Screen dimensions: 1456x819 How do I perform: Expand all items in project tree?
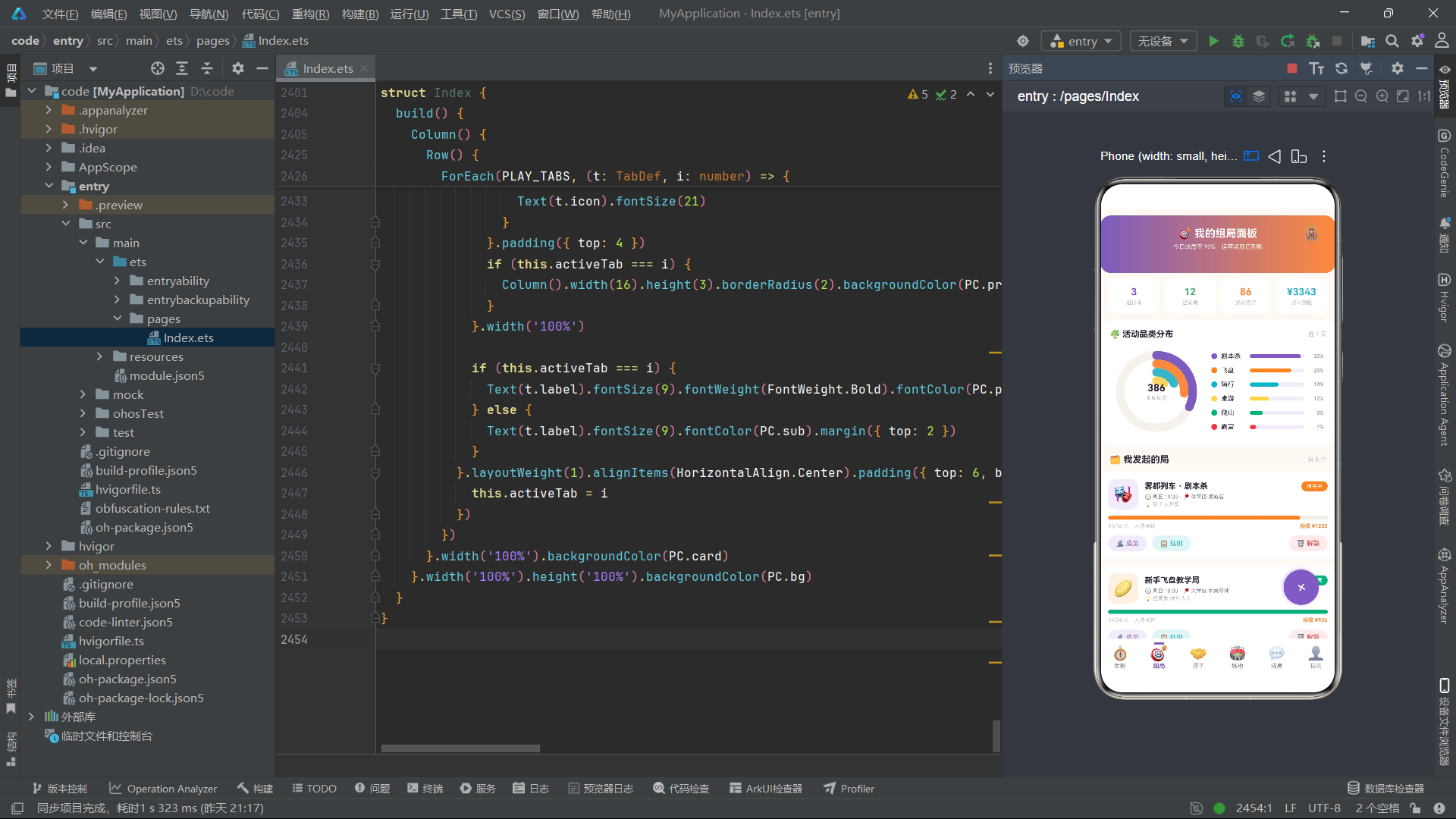pos(182,68)
